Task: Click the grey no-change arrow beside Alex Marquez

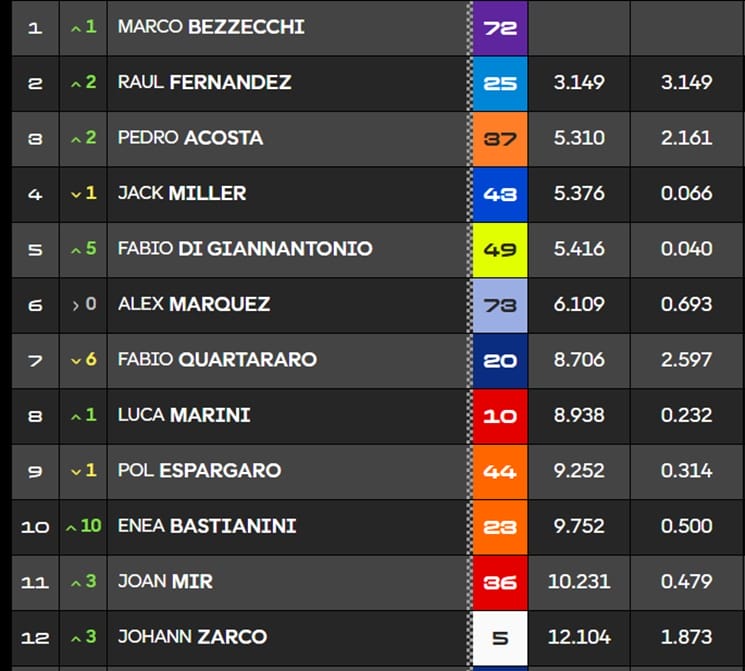Action: tap(75, 304)
